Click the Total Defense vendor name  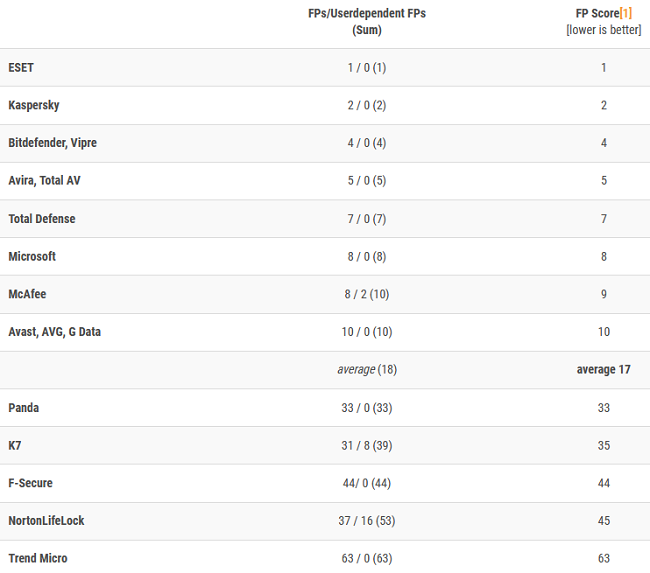(x=41, y=219)
